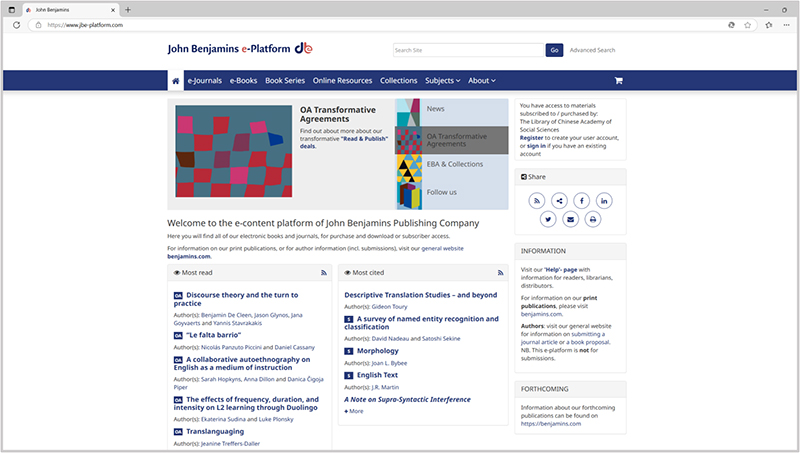Image resolution: width=800 pixels, height=453 pixels.
Task: Refresh the page in the browser
Action: [16, 25]
